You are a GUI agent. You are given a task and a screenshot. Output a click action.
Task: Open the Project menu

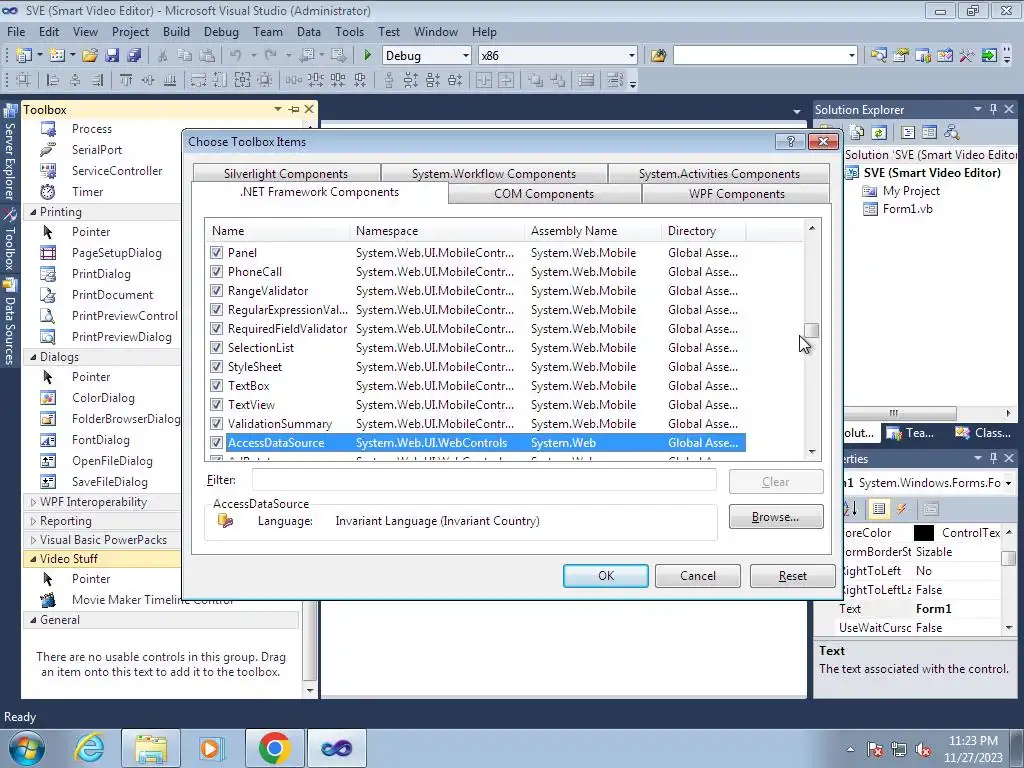click(x=130, y=31)
